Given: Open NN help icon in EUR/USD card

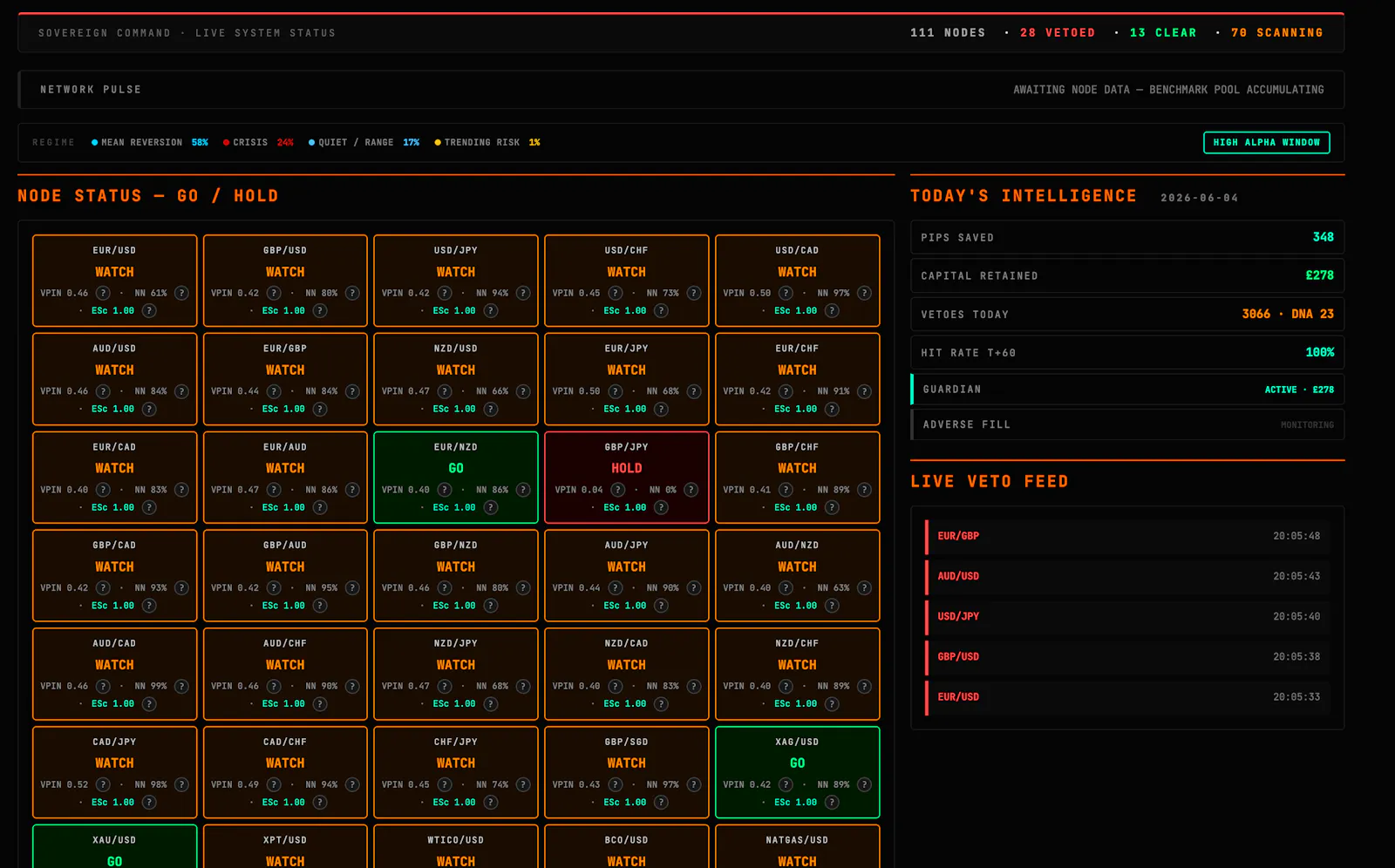Looking at the screenshot, I should pyautogui.click(x=181, y=293).
